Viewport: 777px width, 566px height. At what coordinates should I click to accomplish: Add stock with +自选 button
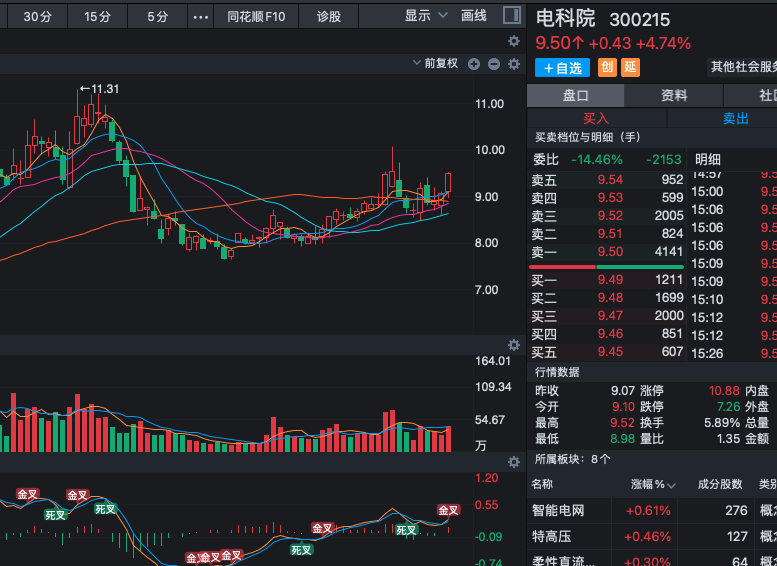coord(562,68)
